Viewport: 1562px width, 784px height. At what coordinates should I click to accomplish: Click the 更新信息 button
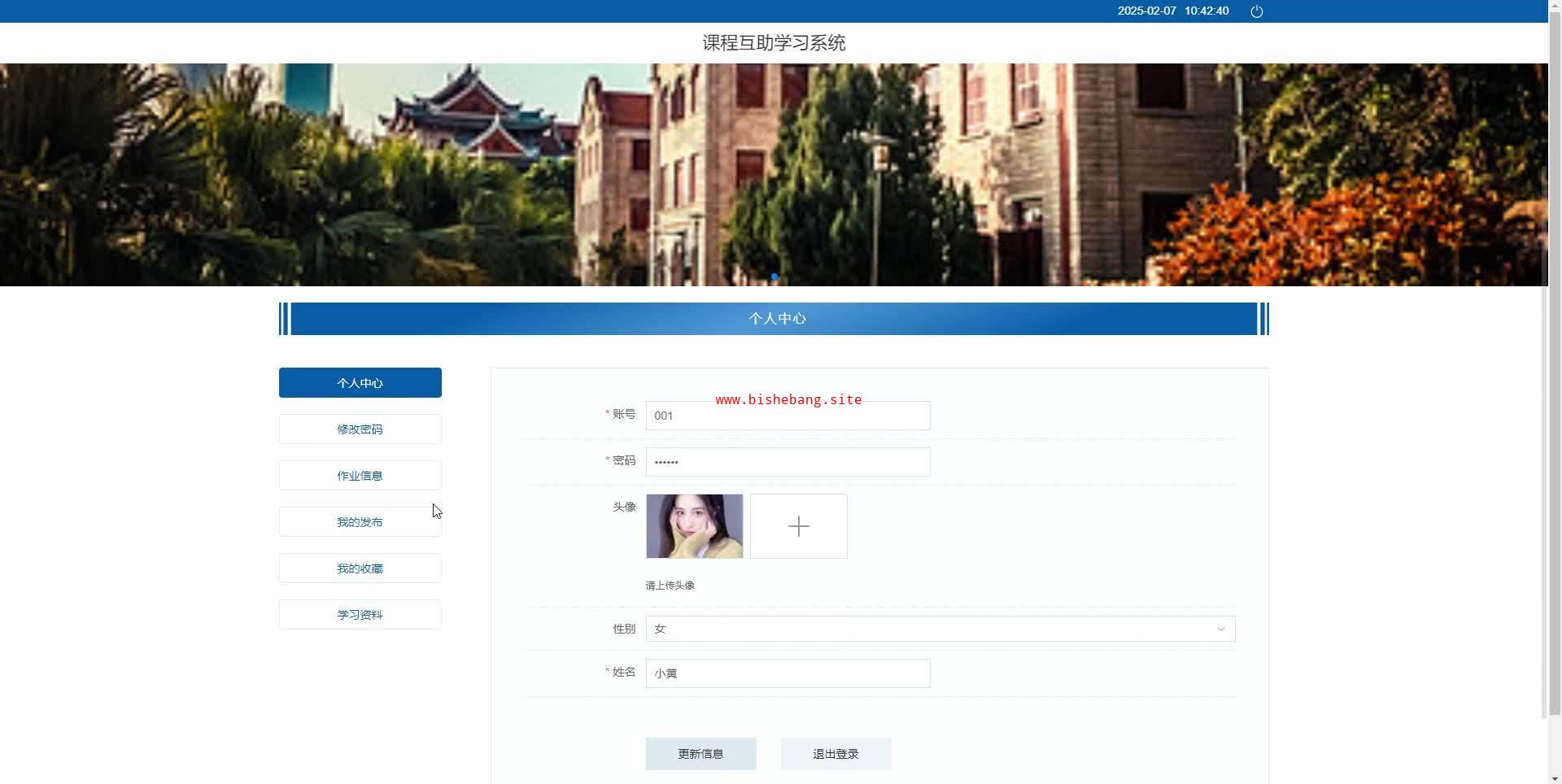(x=700, y=754)
